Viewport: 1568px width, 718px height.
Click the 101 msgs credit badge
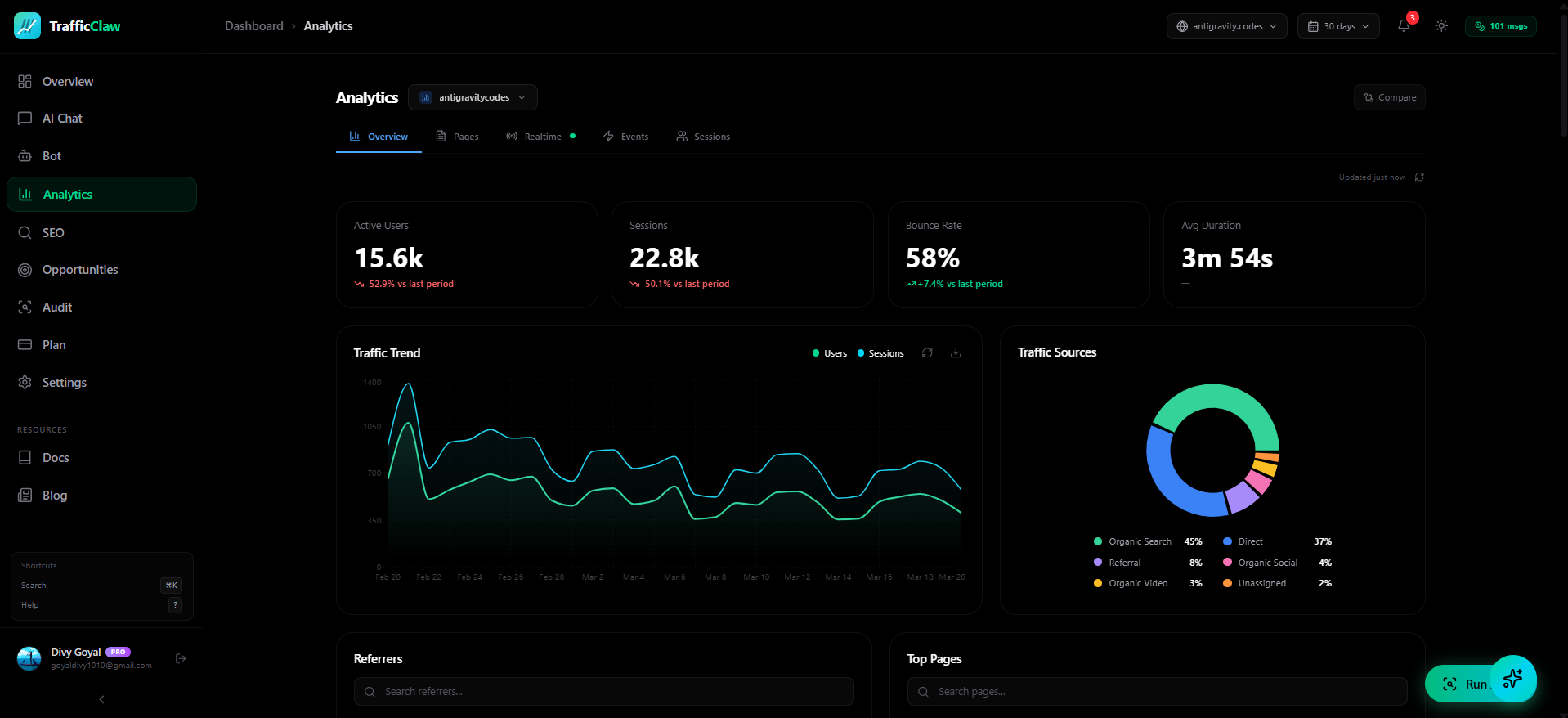tap(1501, 26)
